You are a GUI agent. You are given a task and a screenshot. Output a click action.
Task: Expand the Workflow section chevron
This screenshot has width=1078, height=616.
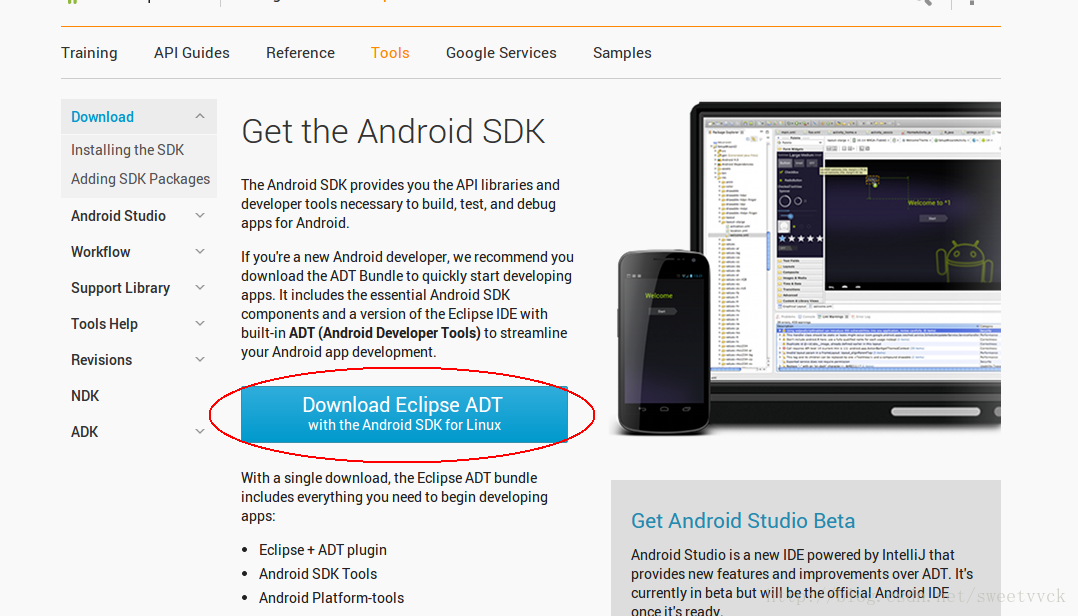200,251
